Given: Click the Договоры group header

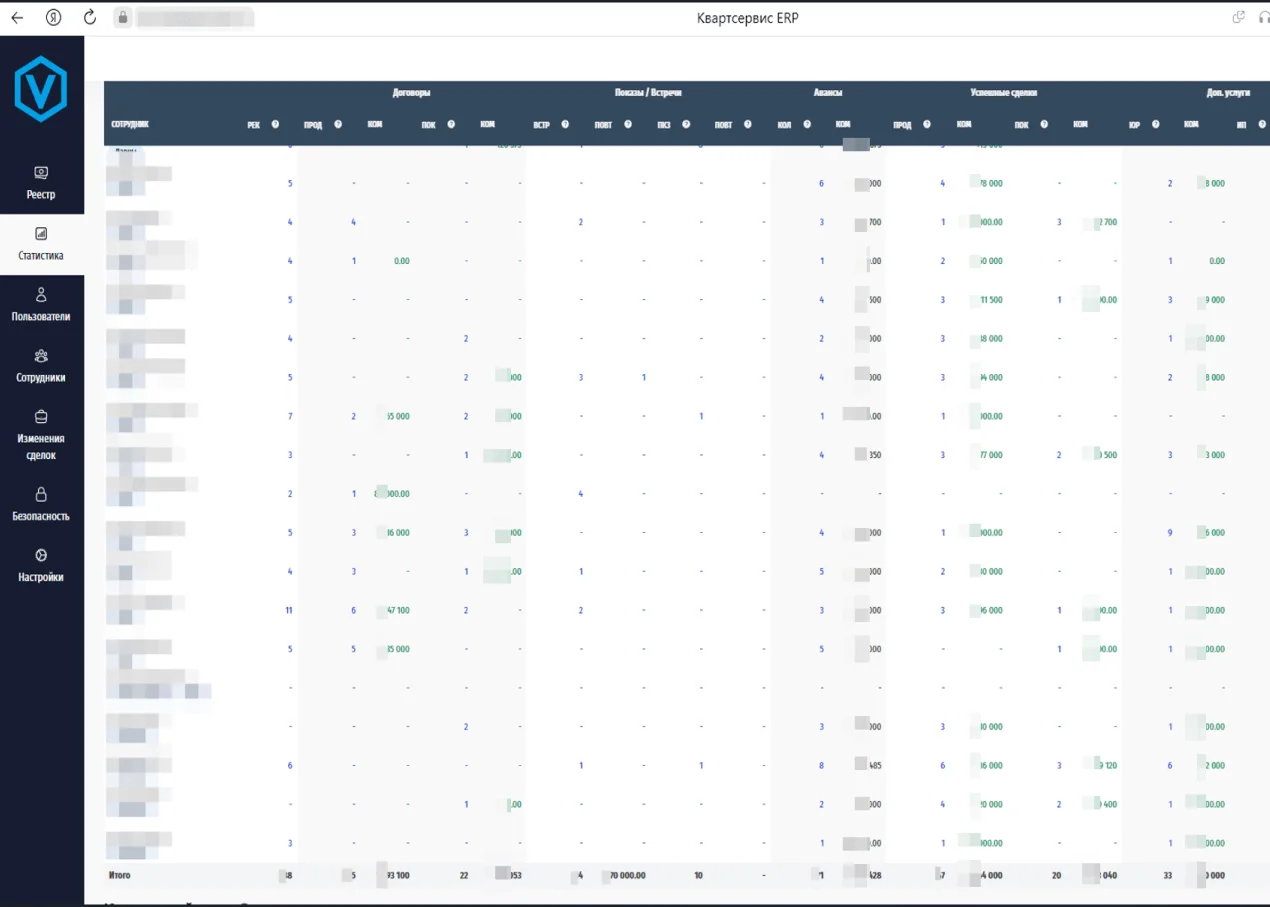Looking at the screenshot, I should point(411,93).
